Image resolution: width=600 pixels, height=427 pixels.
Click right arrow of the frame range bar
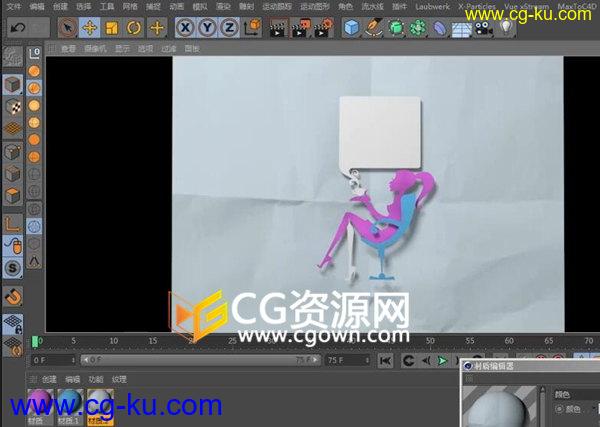[x=315, y=360]
